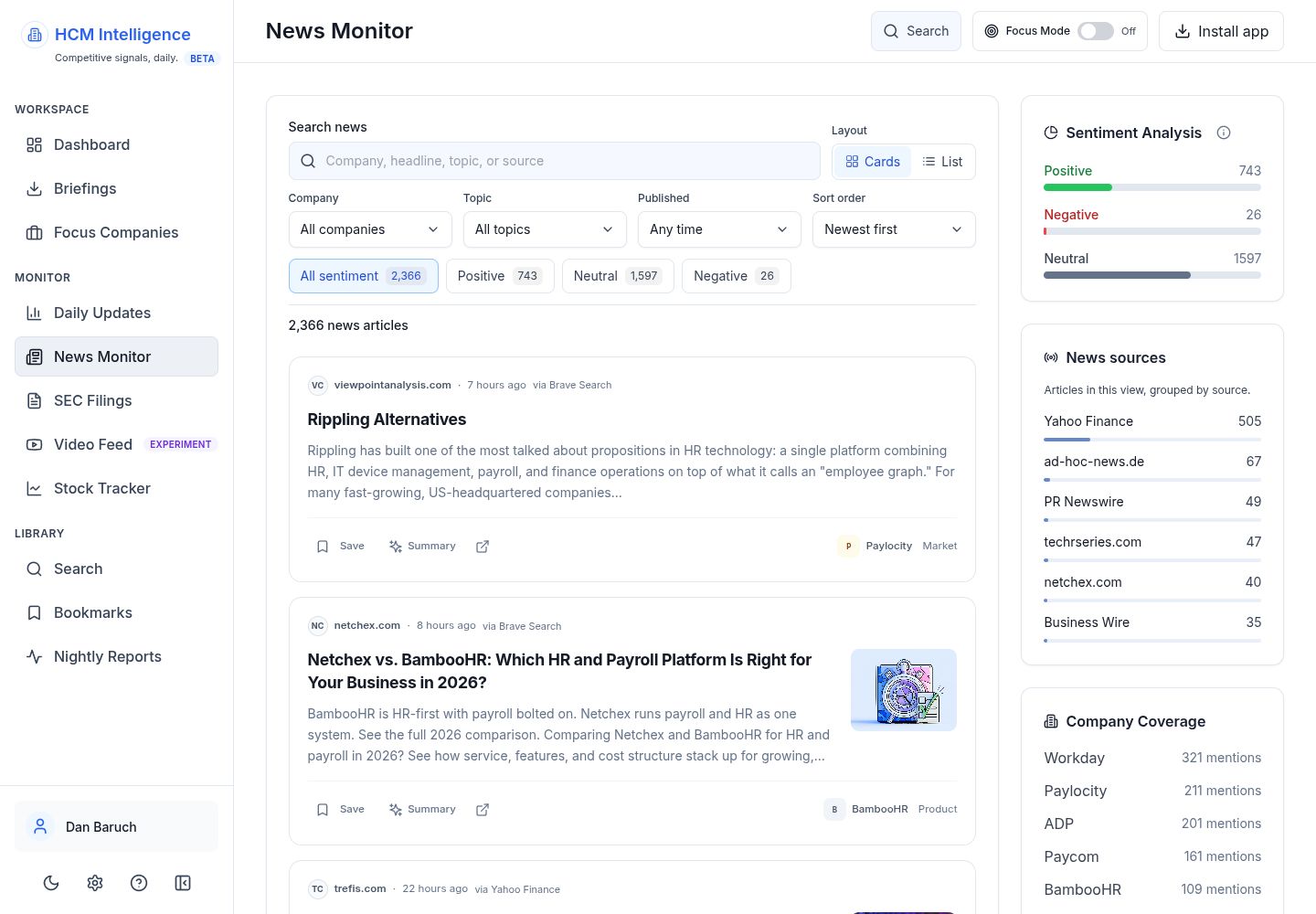The height and width of the screenshot is (914, 1316).
Task: Click the Bookmarks sidebar icon
Action: [x=34, y=612]
